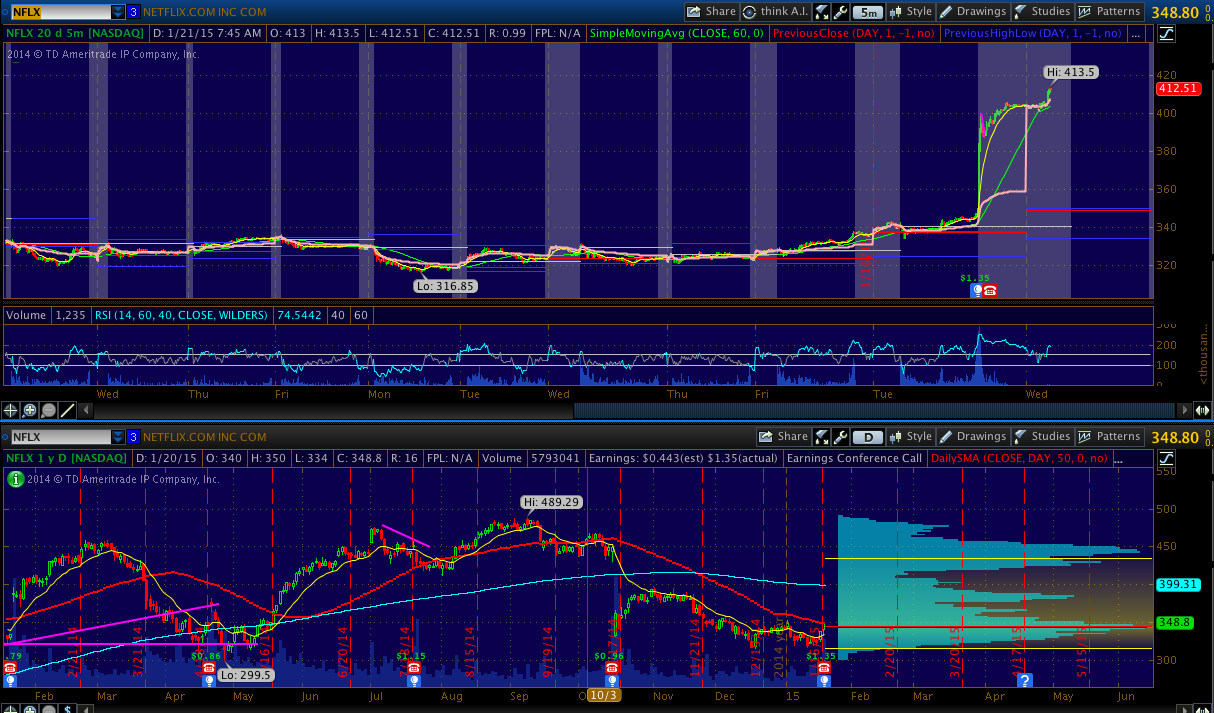The height and width of the screenshot is (713, 1214).
Task: Toggle the lower chart scale curve button
Action: 1168,458
